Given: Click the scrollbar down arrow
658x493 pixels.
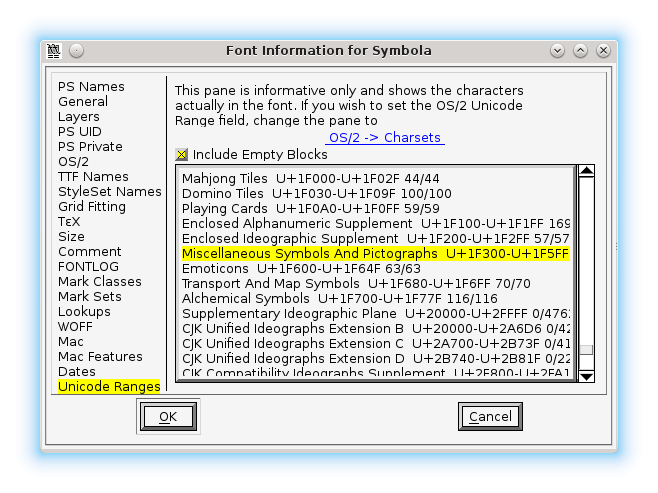Looking at the screenshot, I should pyautogui.click(x=586, y=376).
